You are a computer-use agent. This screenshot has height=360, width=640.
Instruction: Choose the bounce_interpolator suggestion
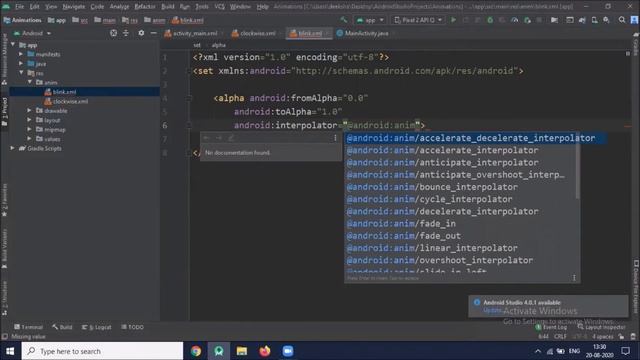click(460, 187)
